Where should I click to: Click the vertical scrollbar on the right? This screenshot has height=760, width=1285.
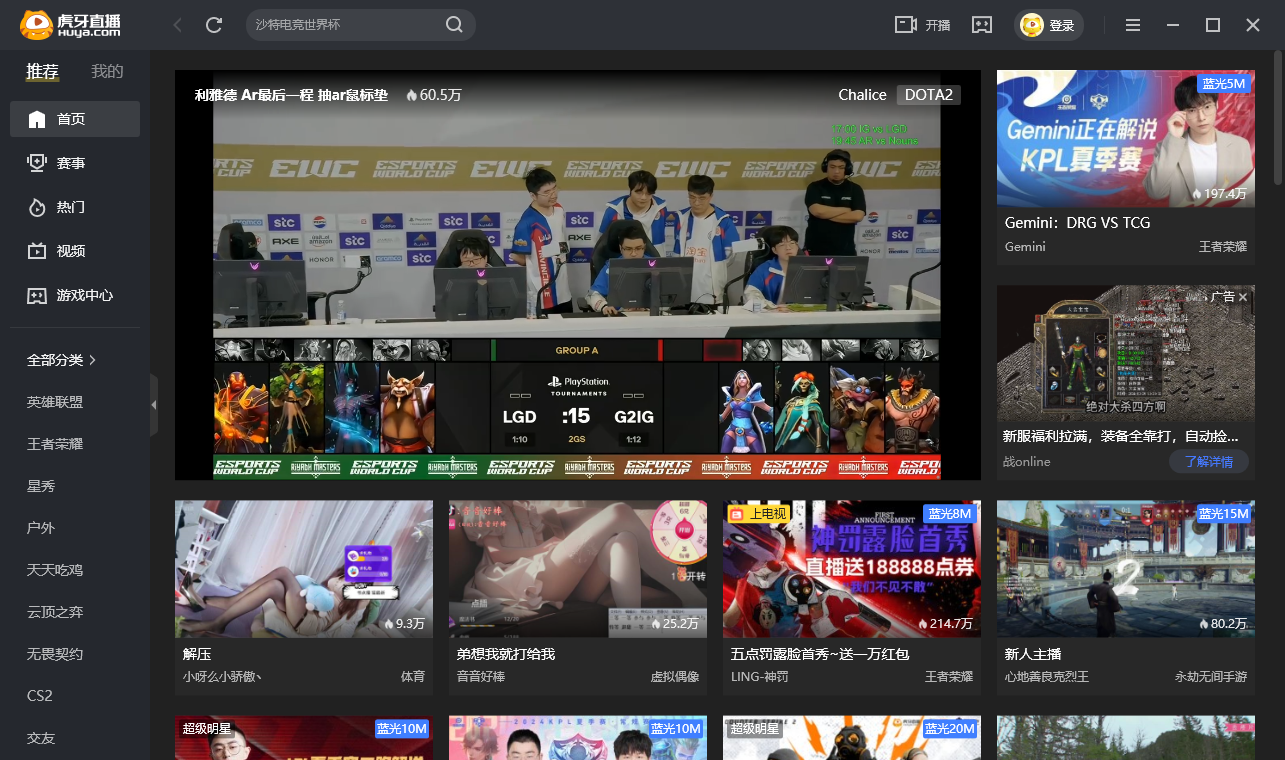click(x=1278, y=120)
